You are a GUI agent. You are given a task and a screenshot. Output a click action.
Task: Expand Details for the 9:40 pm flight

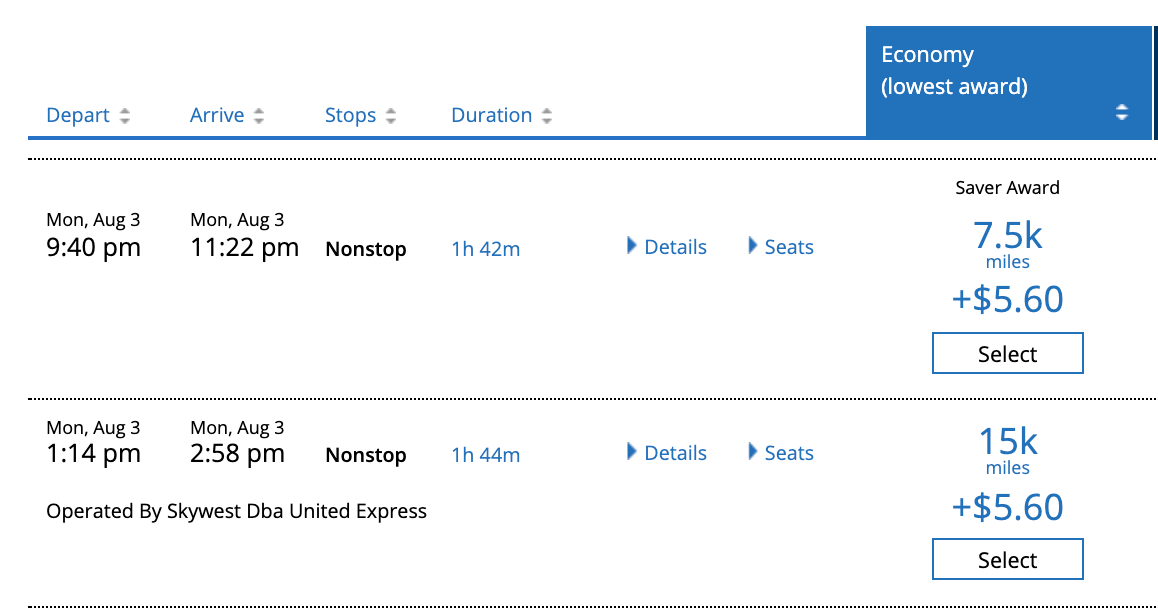click(667, 247)
